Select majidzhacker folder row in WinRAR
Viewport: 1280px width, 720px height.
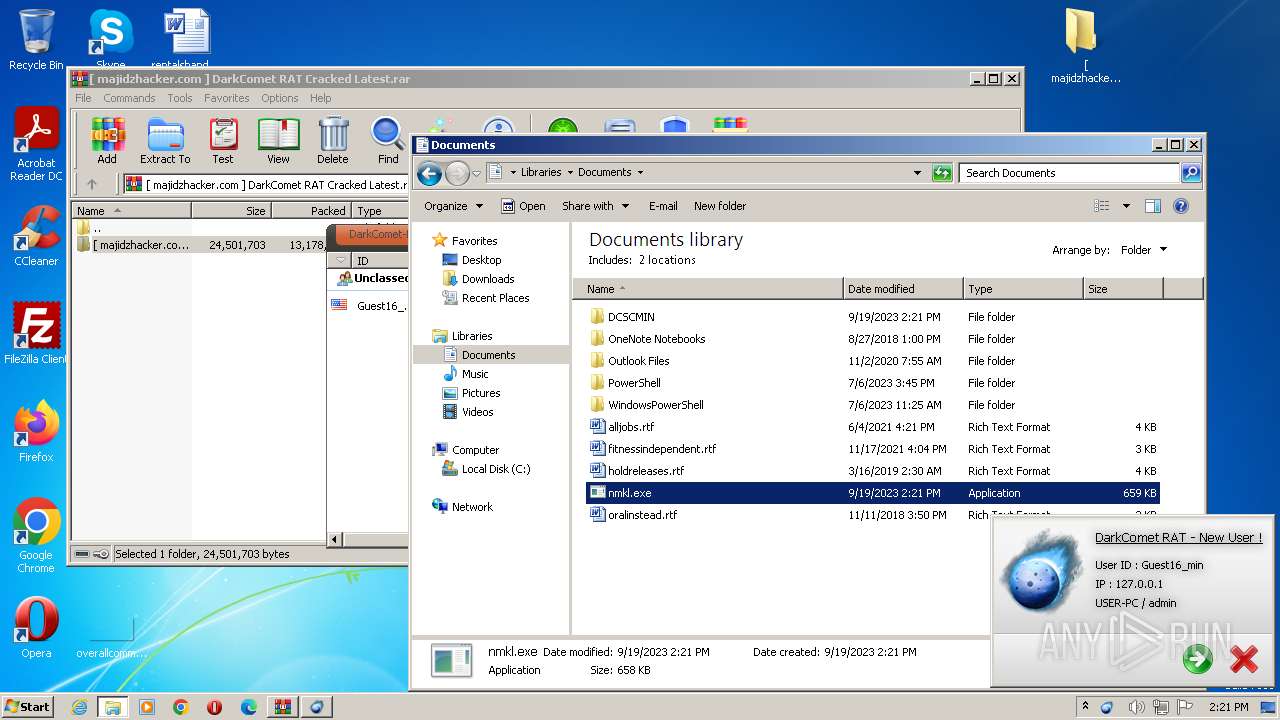(200, 244)
